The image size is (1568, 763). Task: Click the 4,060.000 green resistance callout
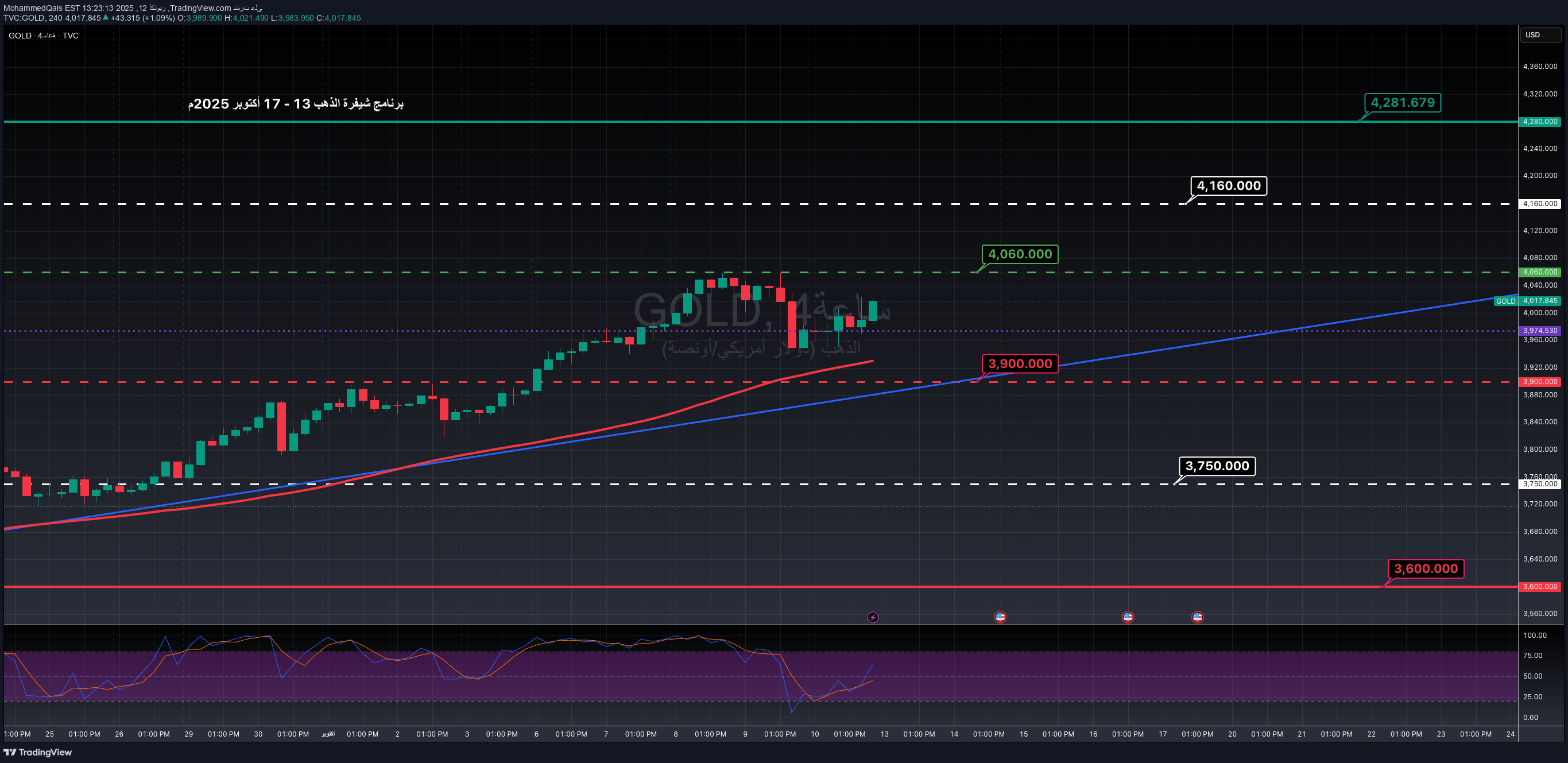point(1020,254)
